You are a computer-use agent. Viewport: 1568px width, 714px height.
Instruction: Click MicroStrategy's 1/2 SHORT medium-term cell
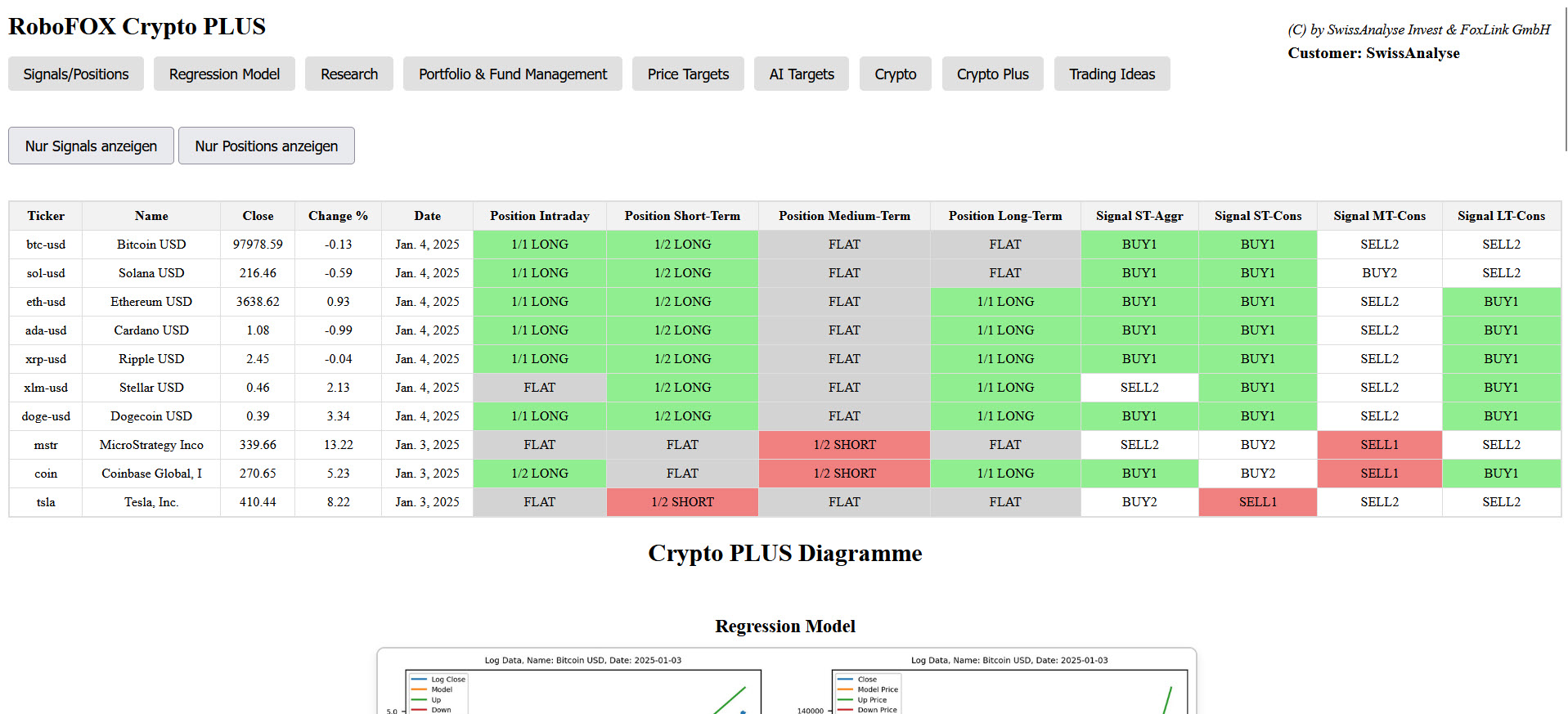[844, 445]
